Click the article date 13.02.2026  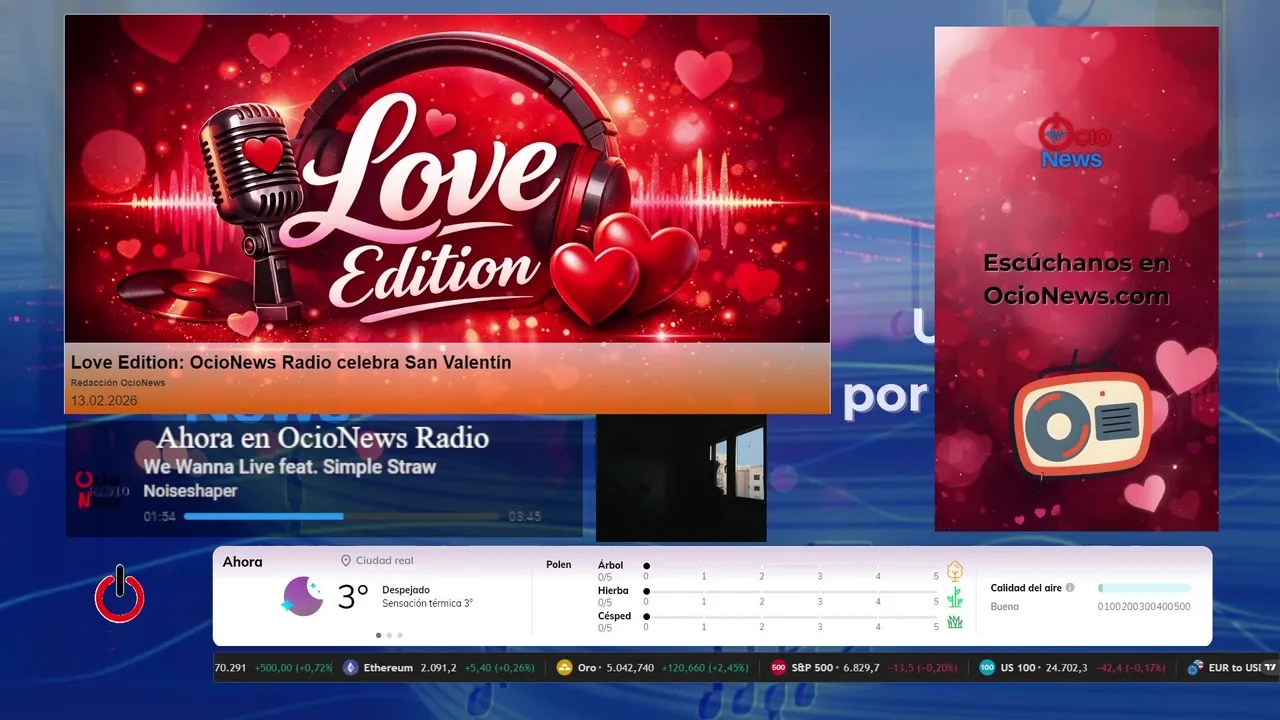point(104,400)
